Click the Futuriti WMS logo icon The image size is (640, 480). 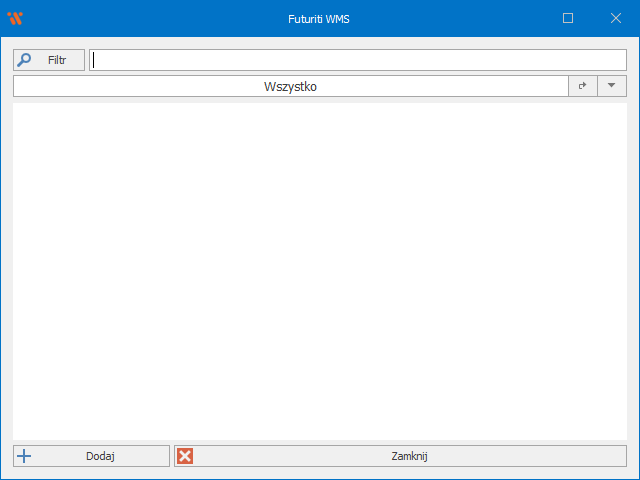[x=15, y=18]
